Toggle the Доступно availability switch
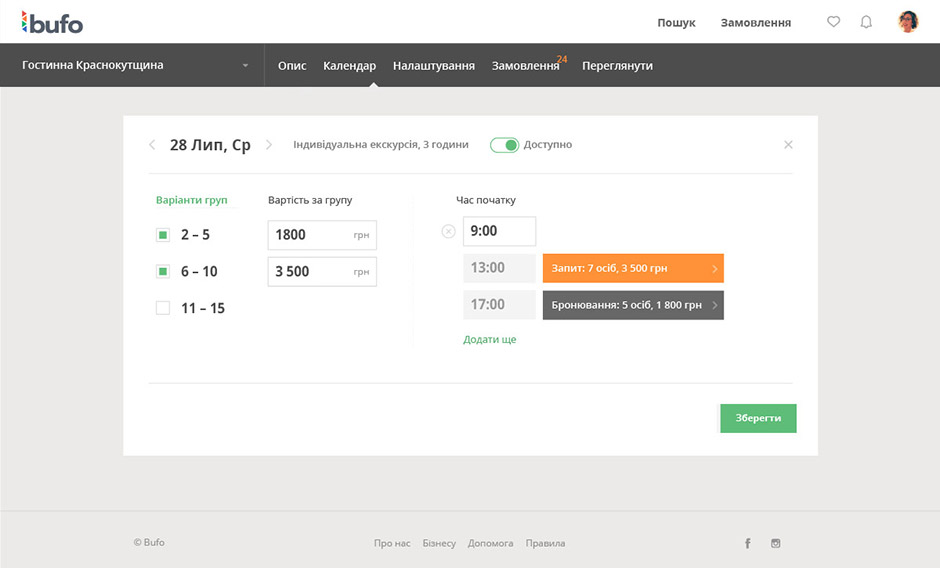Viewport: 940px width, 568px height. coord(504,145)
